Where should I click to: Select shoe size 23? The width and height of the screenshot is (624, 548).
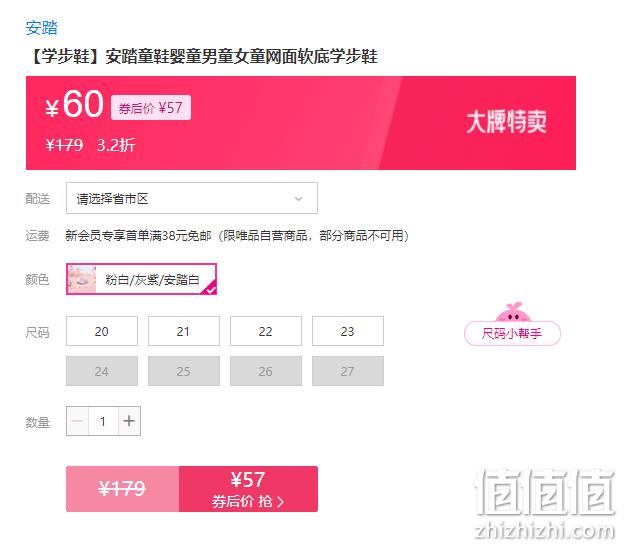[348, 331]
